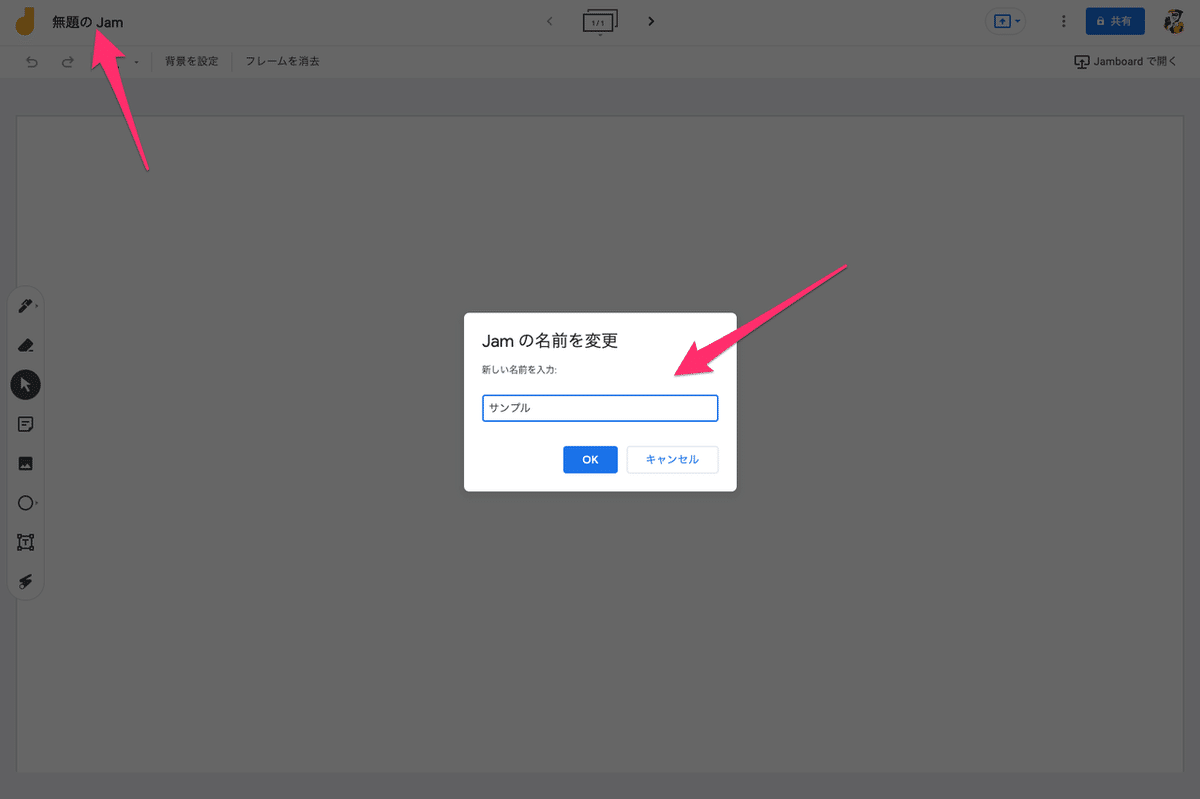Focus the new name input field
This screenshot has width=1200, height=799.
[x=600, y=408]
